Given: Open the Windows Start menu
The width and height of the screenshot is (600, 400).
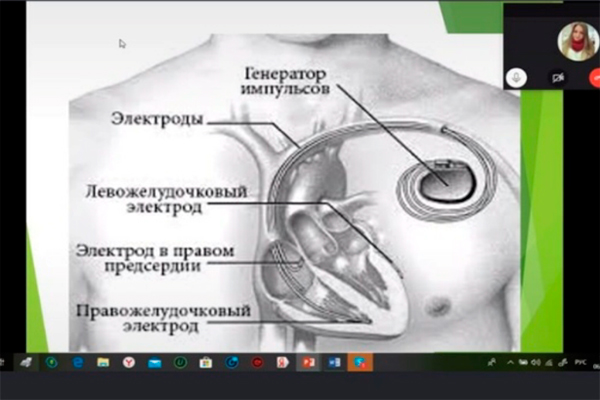Looking at the screenshot, I should (5, 361).
